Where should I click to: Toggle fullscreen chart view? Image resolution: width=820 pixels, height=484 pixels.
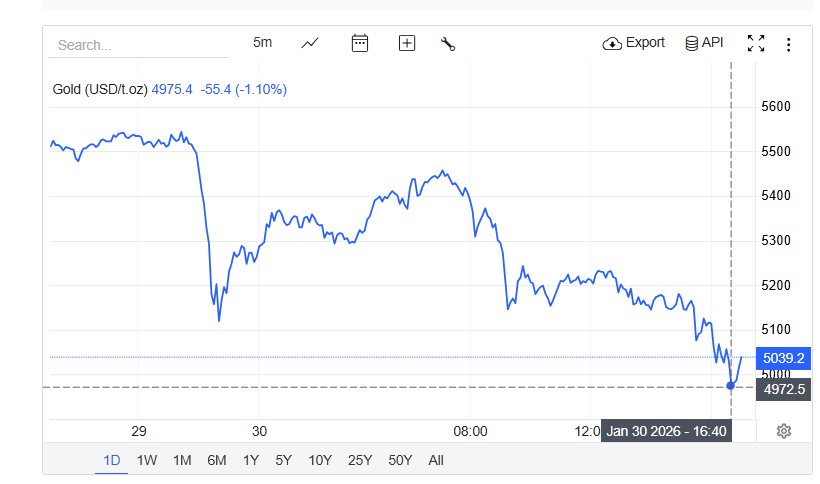click(756, 43)
